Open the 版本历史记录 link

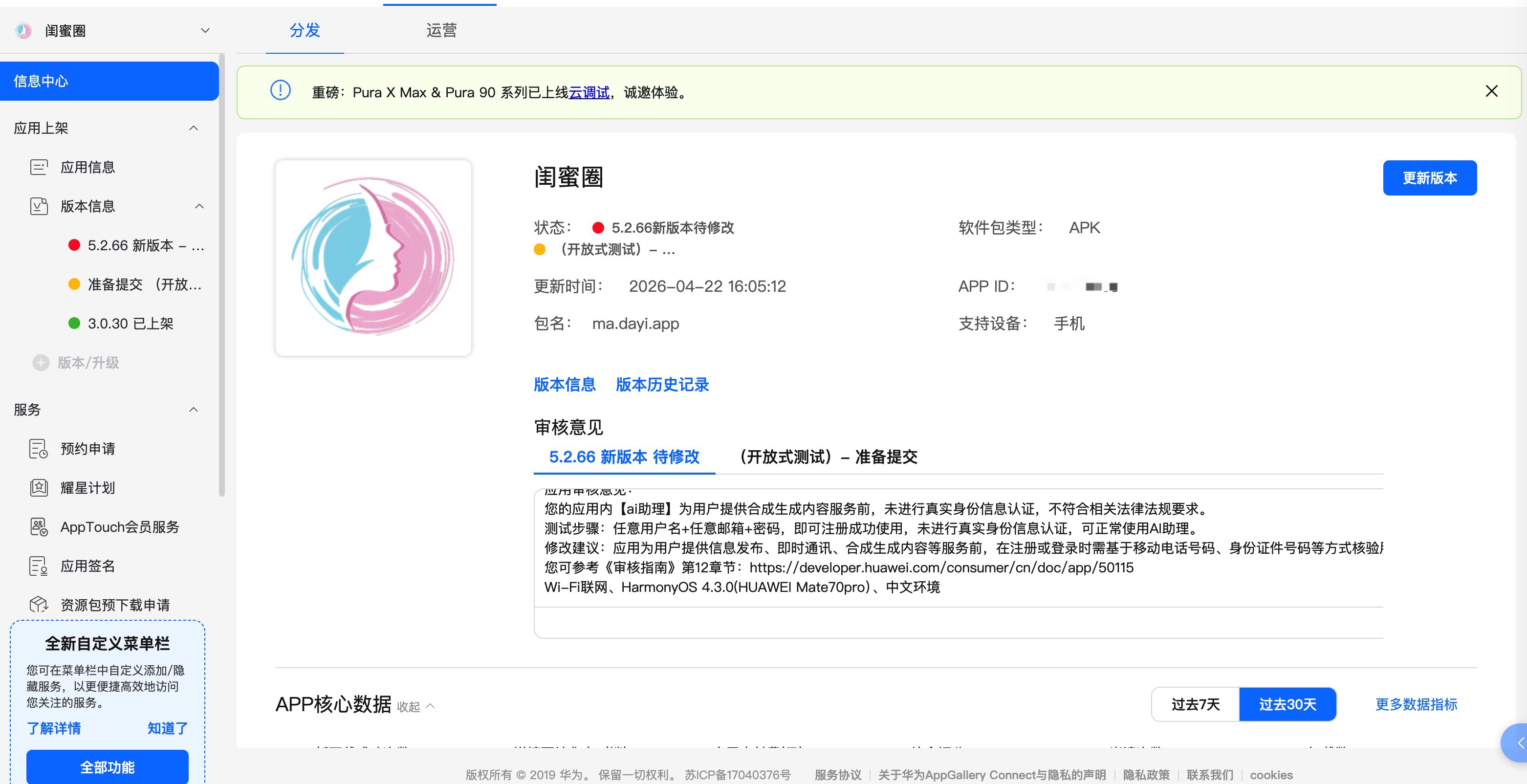(662, 385)
